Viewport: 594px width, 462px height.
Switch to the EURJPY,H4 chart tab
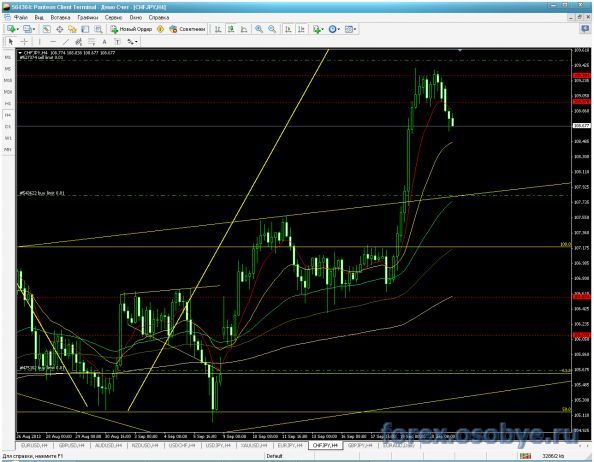[290, 446]
